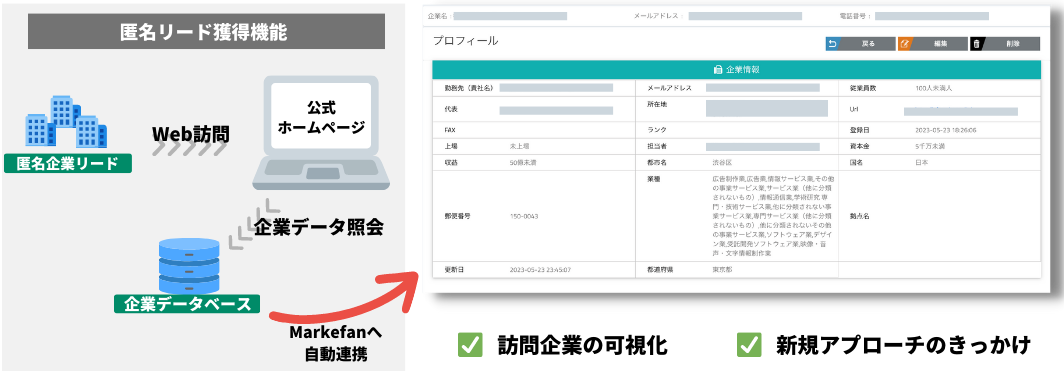Click the green 匿名企業リード label
The height and width of the screenshot is (375, 1064).
(x=68, y=163)
